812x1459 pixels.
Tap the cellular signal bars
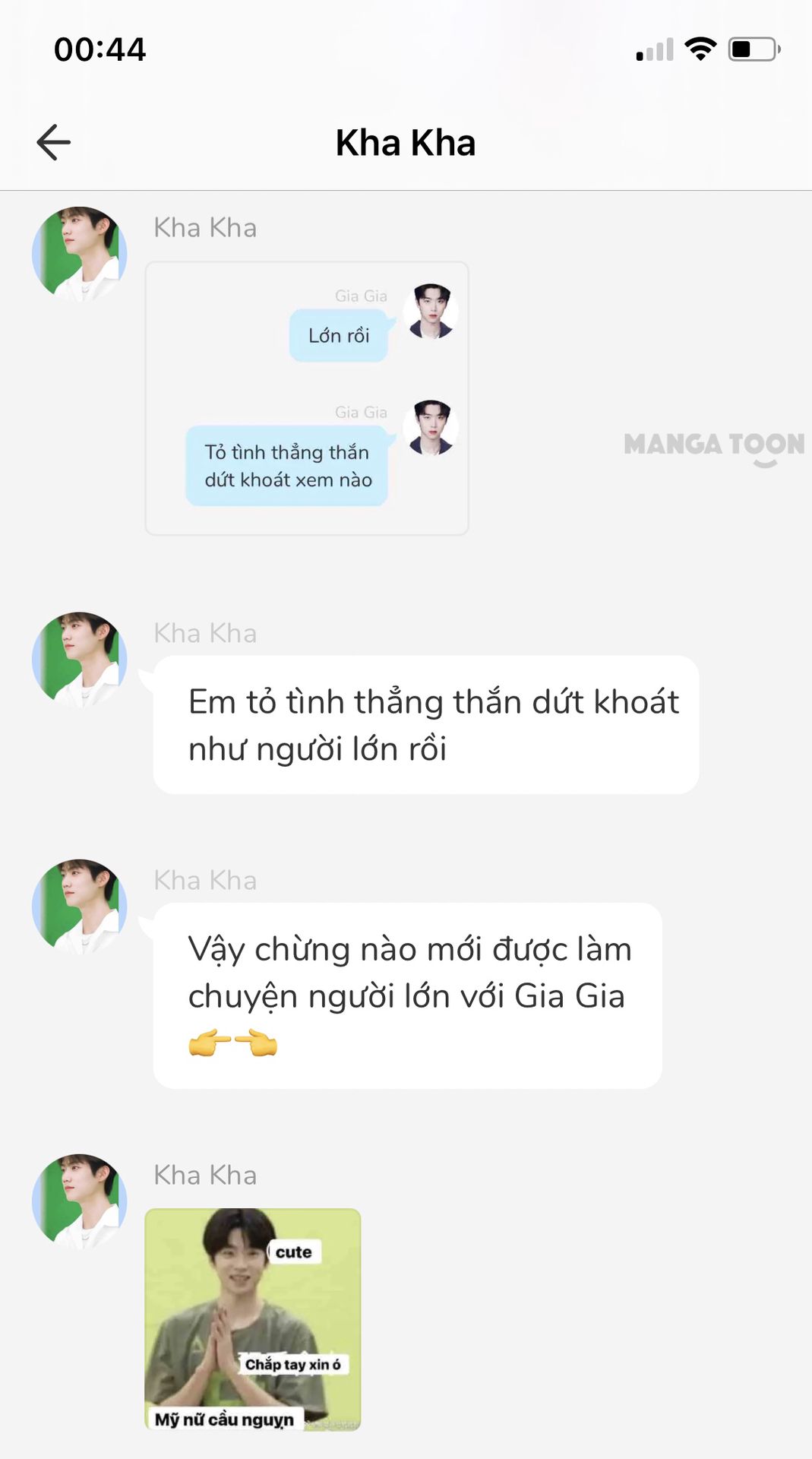click(x=655, y=49)
